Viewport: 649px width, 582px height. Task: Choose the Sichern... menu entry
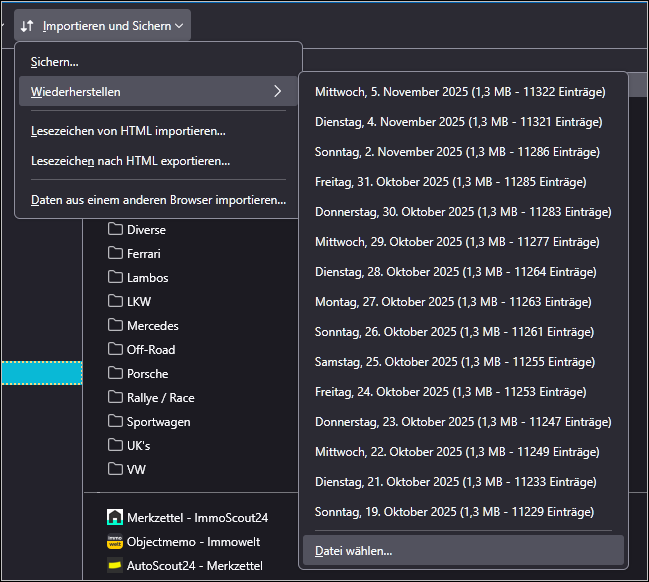tap(55, 62)
